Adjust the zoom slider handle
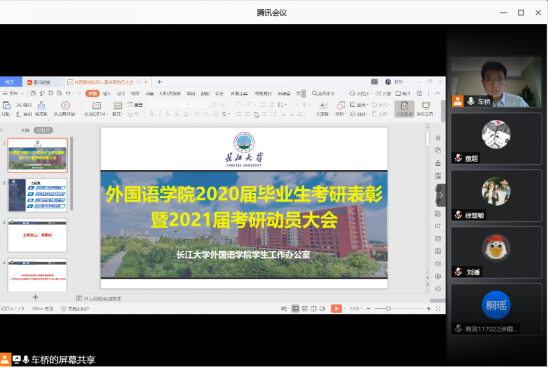The image size is (548, 368). click(x=388, y=309)
